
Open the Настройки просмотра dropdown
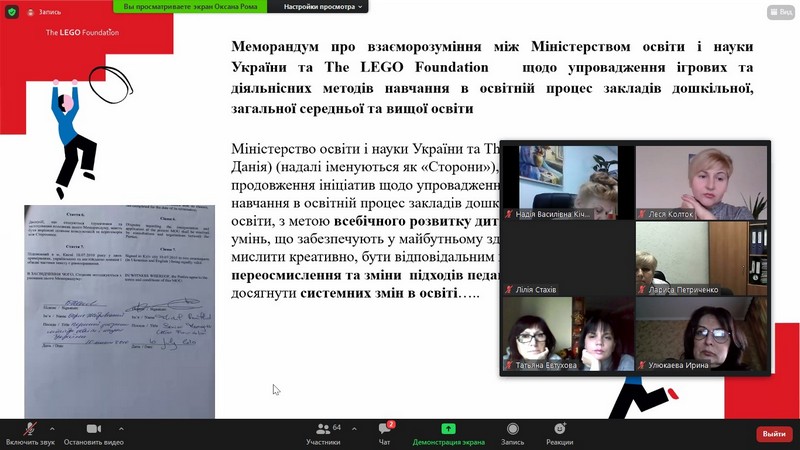(x=322, y=7)
